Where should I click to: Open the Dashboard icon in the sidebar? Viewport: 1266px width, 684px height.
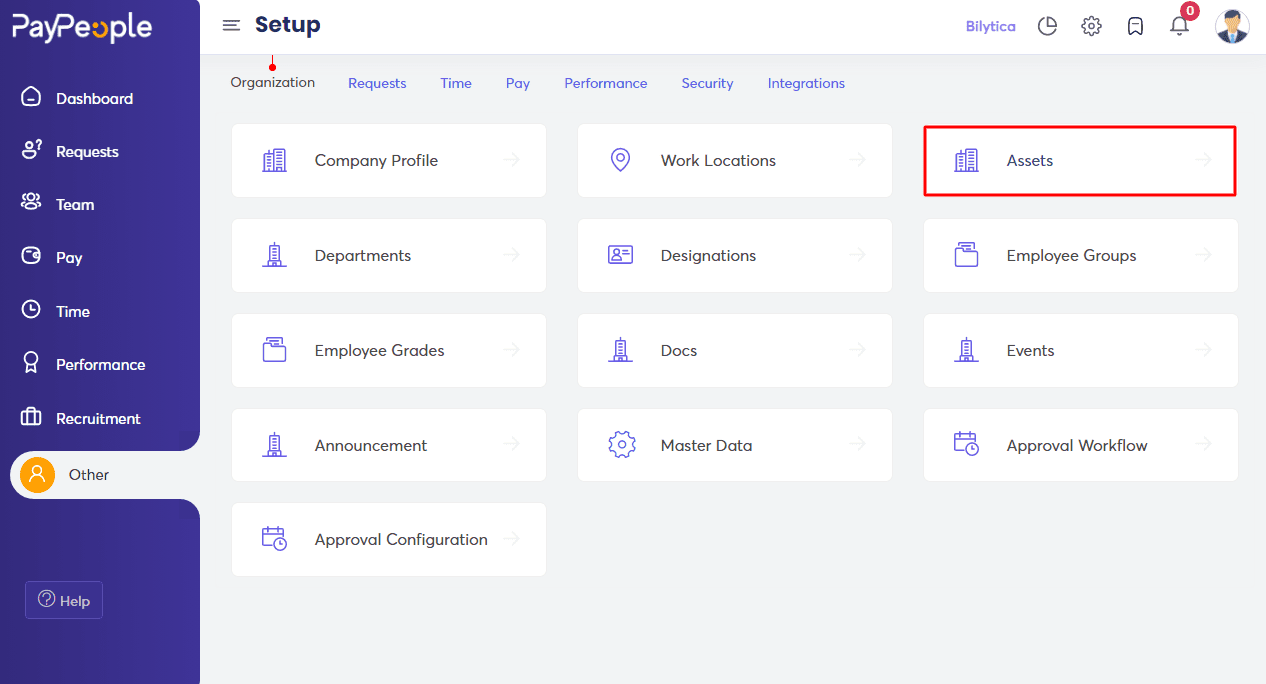[x=29, y=97]
